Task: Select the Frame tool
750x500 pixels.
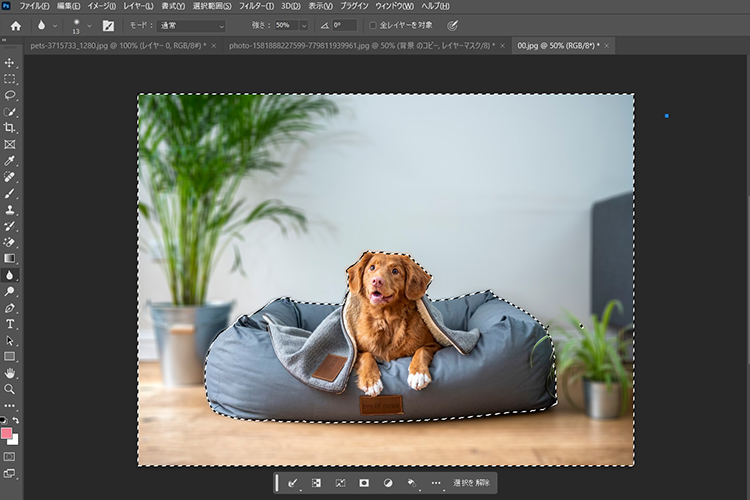Action: 10,144
